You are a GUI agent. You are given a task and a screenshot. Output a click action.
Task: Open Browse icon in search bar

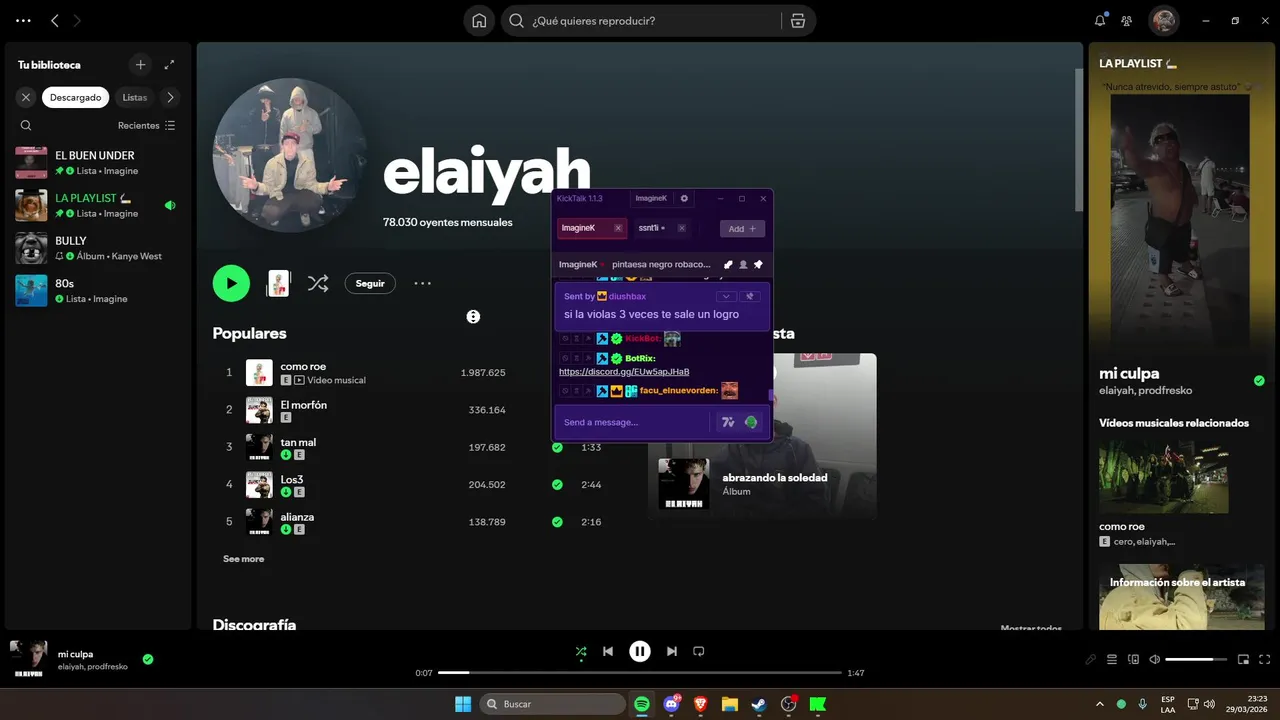click(x=797, y=21)
